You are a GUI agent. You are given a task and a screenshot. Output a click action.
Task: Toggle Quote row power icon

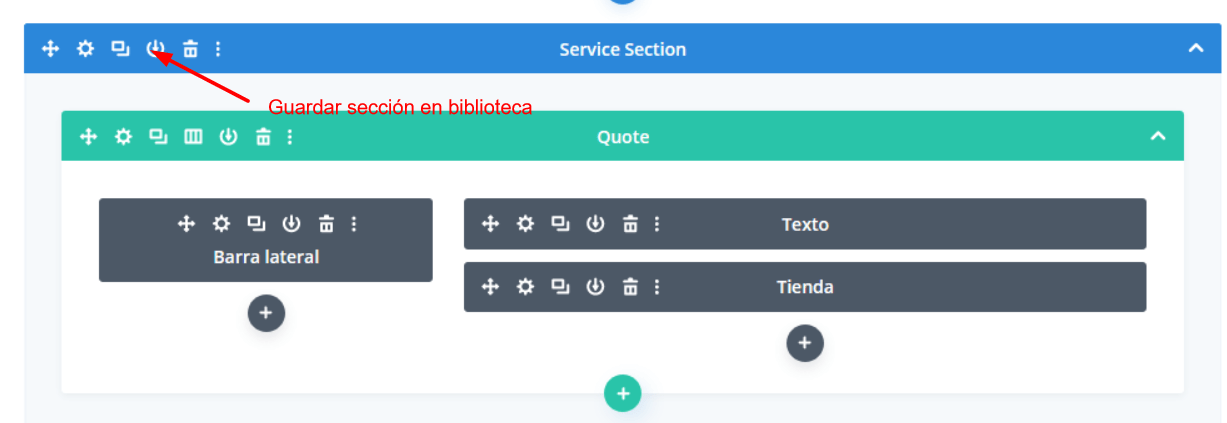(x=228, y=137)
